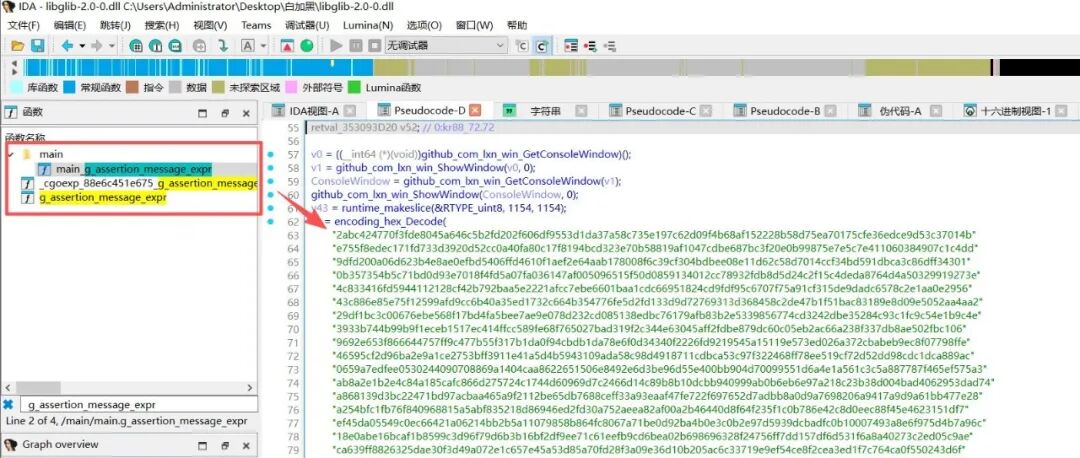1080x458 pixels.
Task: Open the 选项(O) menu
Action: click(424, 25)
